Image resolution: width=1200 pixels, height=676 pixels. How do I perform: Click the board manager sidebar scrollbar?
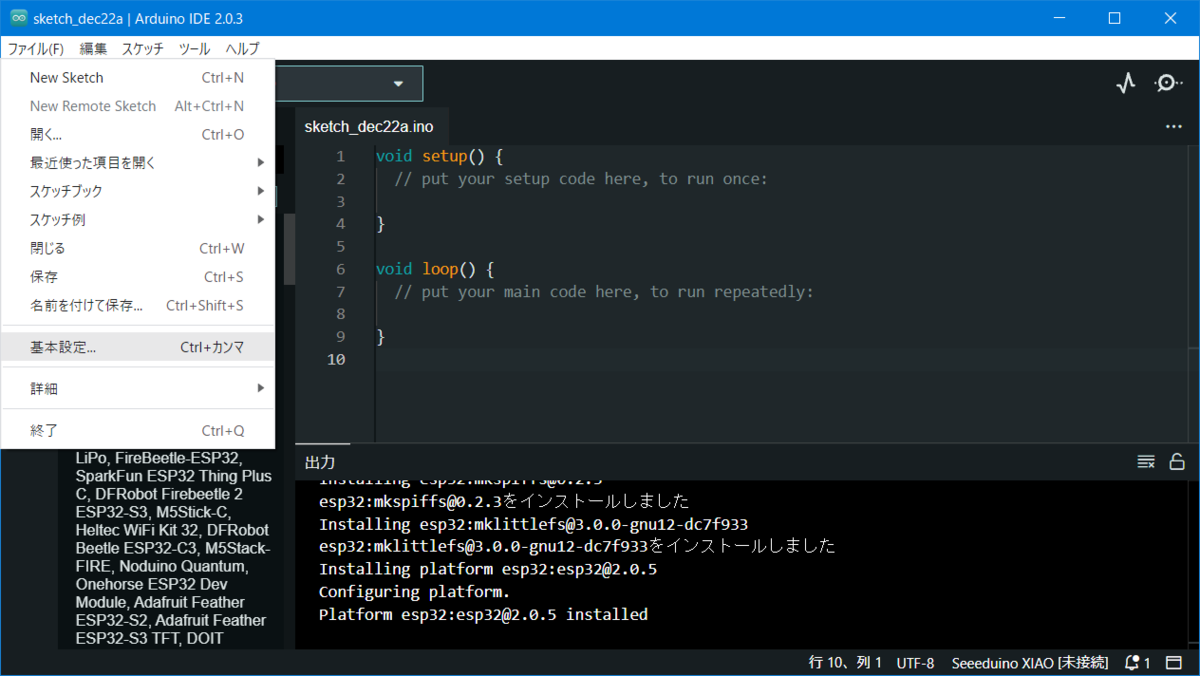click(289, 250)
